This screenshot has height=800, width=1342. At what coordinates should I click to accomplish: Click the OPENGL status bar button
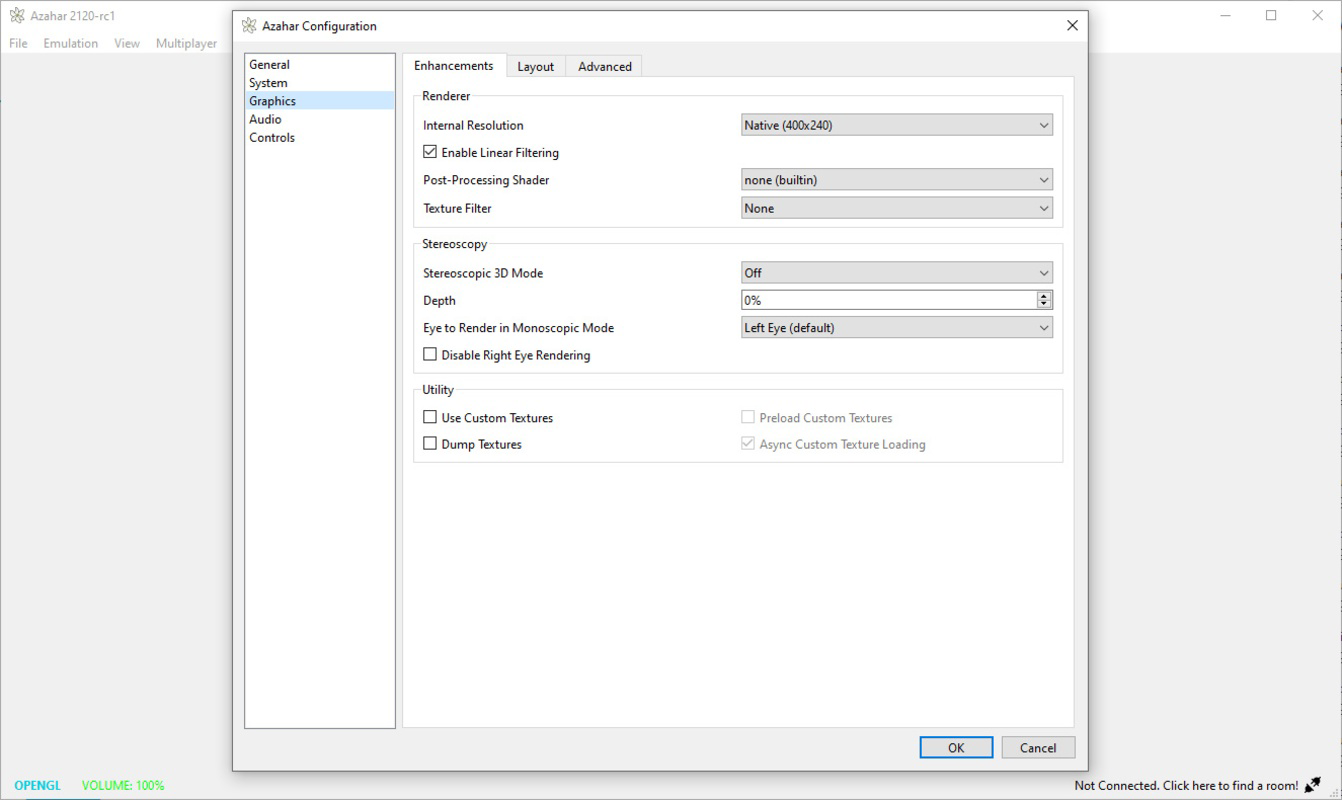38,785
